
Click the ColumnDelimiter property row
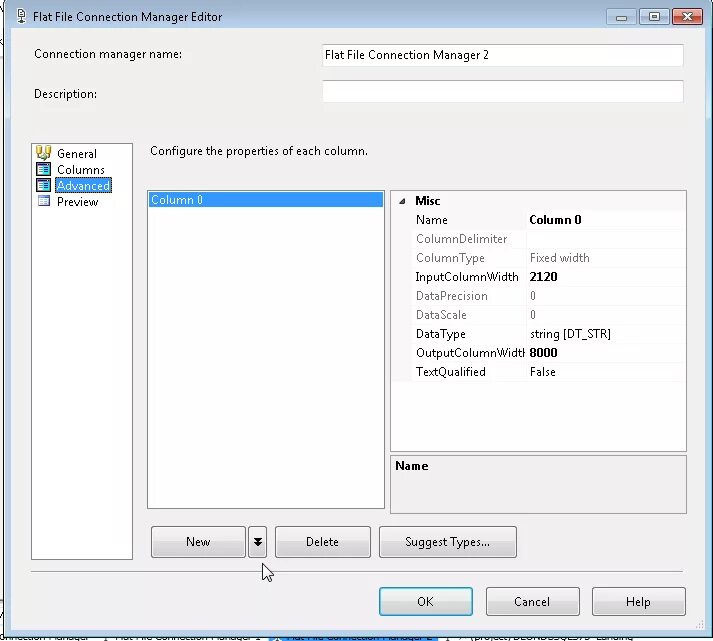pyautogui.click(x=548, y=239)
